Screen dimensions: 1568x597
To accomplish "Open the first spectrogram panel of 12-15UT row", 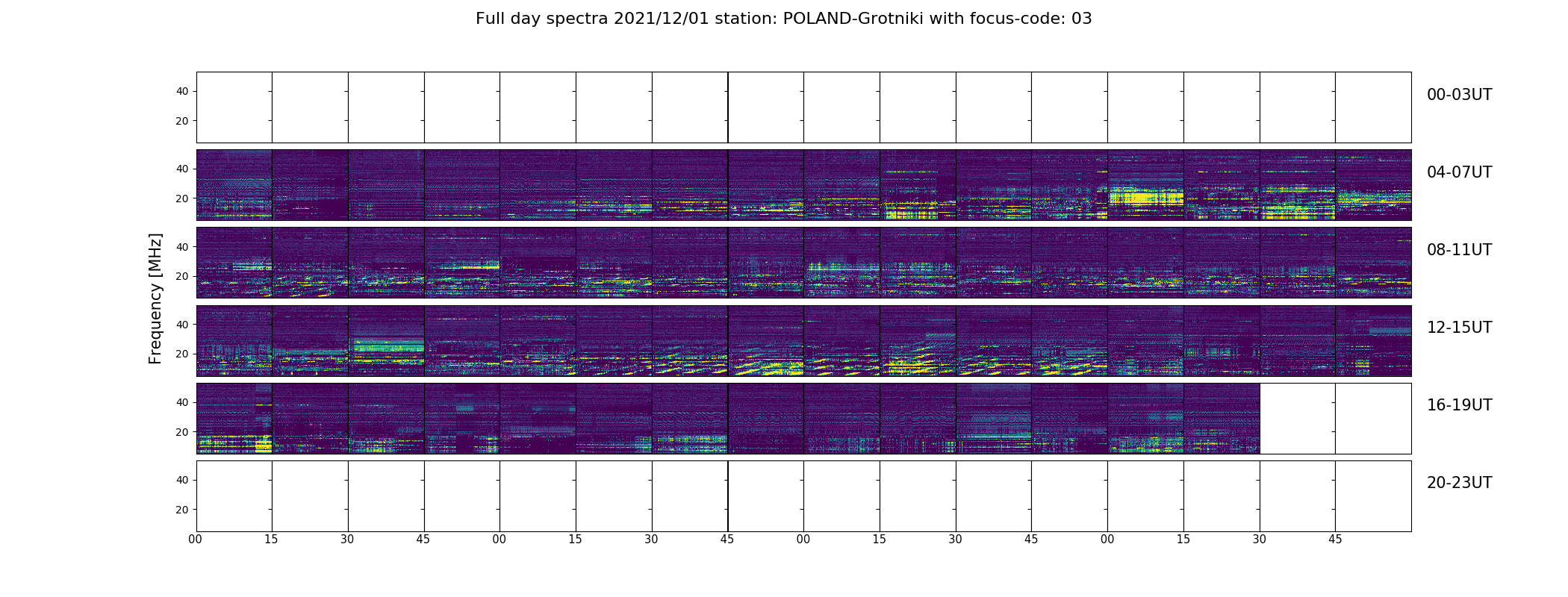I will point(234,341).
